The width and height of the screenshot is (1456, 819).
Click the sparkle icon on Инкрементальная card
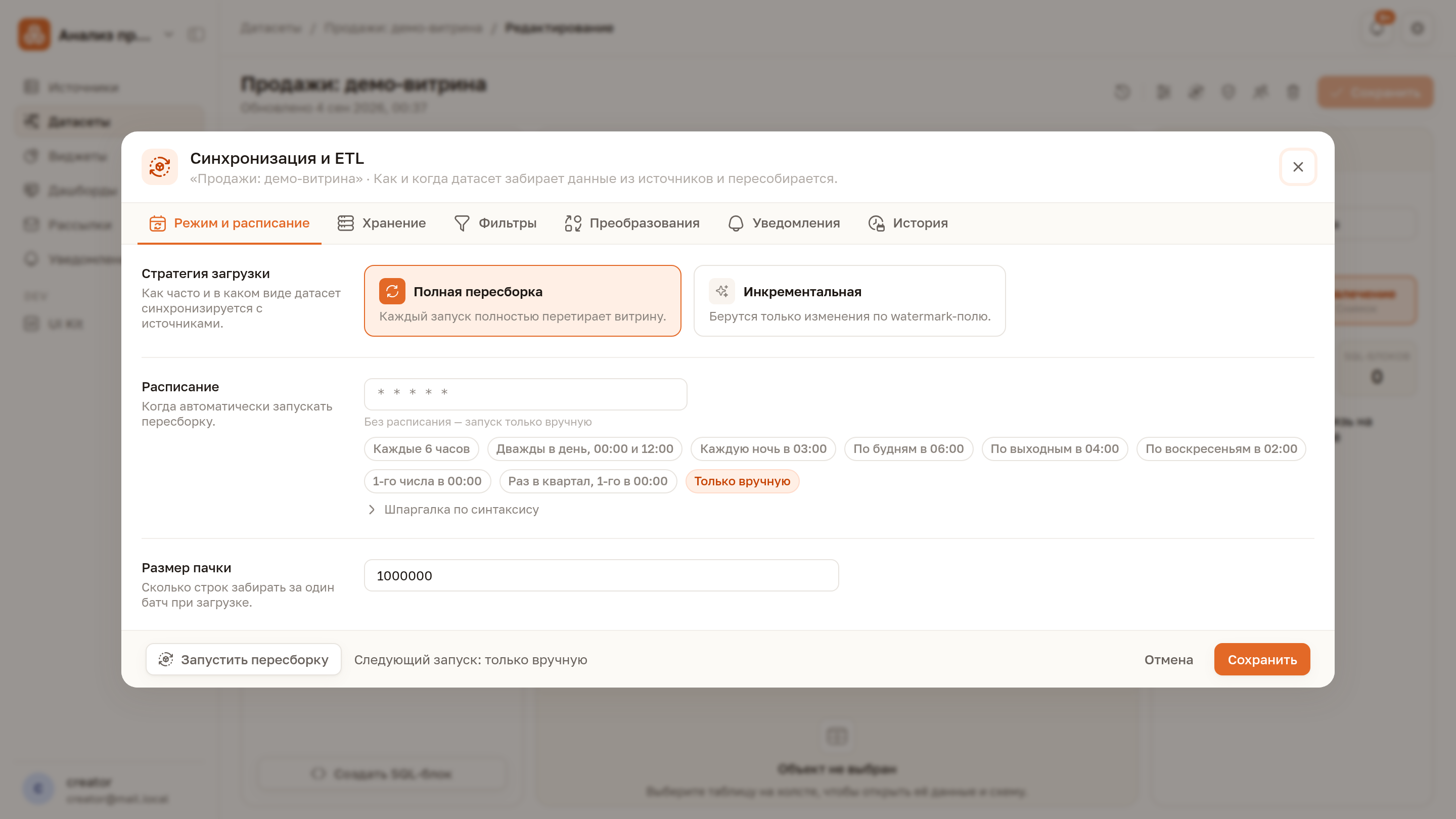tap(722, 291)
